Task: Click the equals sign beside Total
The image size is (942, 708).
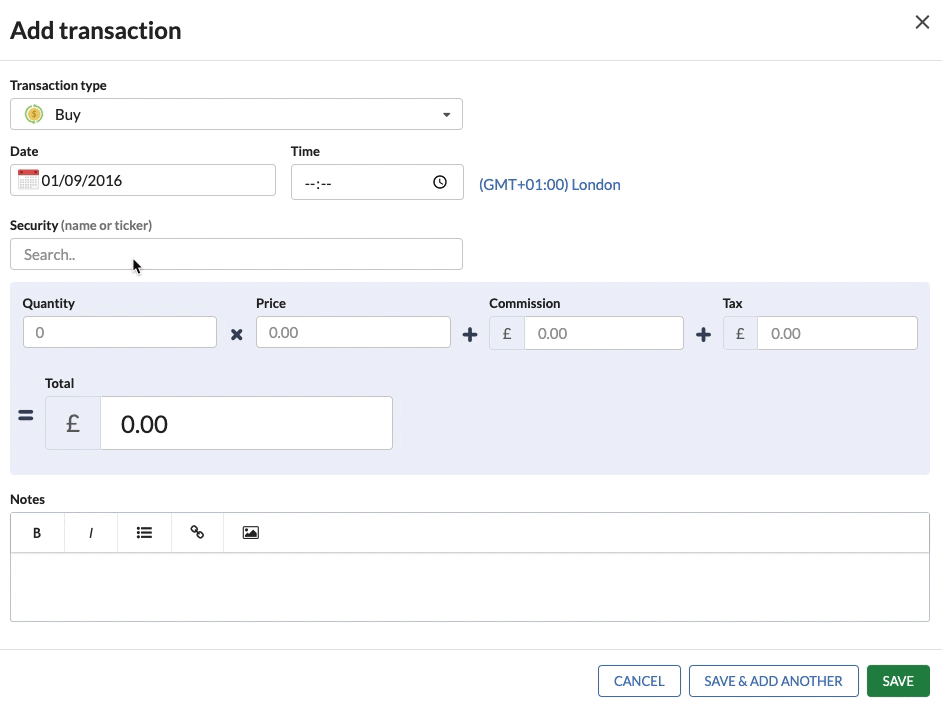Action: click(x=26, y=415)
